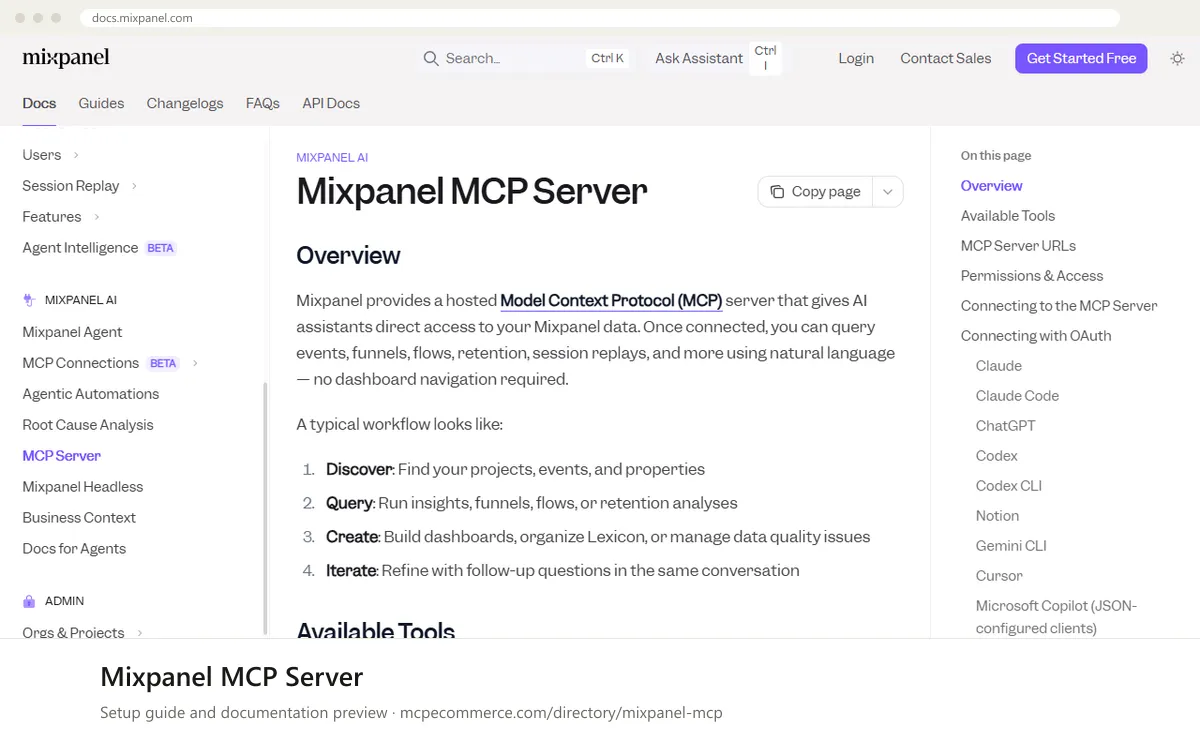Image resolution: width=1200 pixels, height=750 pixels.
Task: Expand the Orgs & Projects chevron
Action: pos(140,633)
